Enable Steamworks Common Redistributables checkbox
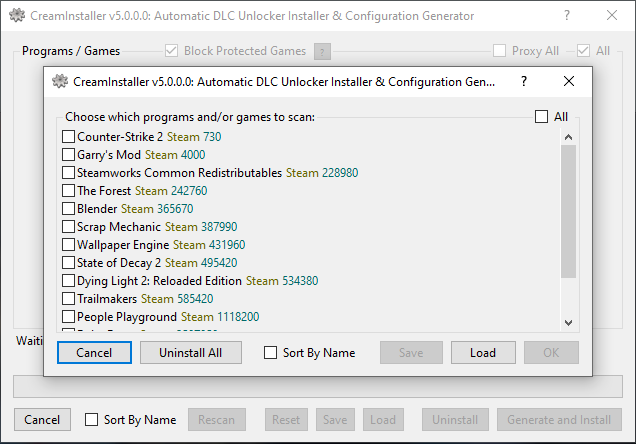This screenshot has width=636, height=444. (68, 173)
